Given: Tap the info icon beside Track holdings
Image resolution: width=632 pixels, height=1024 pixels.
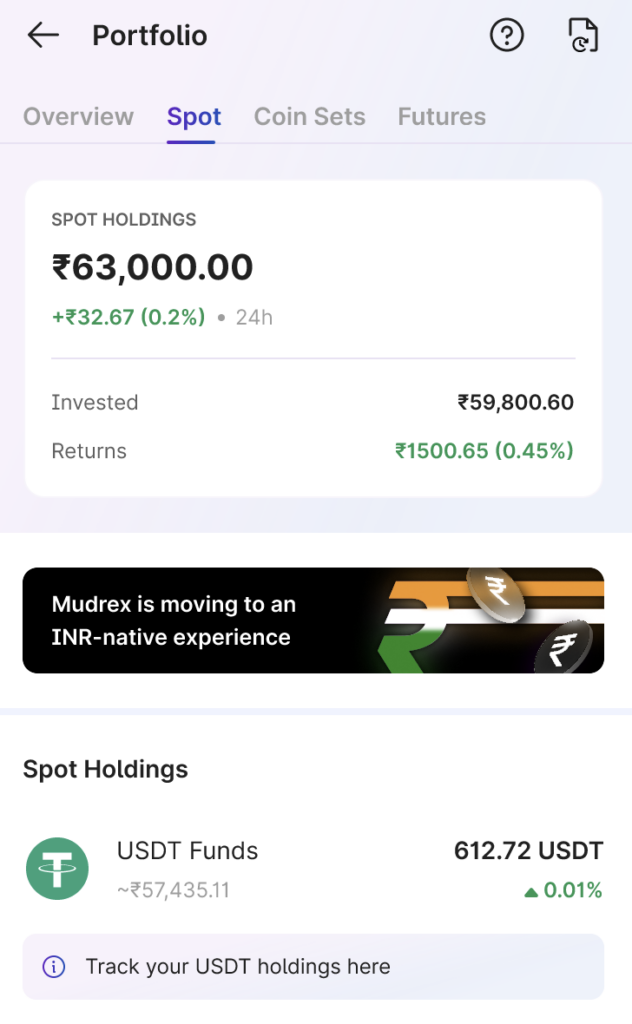Looking at the screenshot, I should coord(54,967).
